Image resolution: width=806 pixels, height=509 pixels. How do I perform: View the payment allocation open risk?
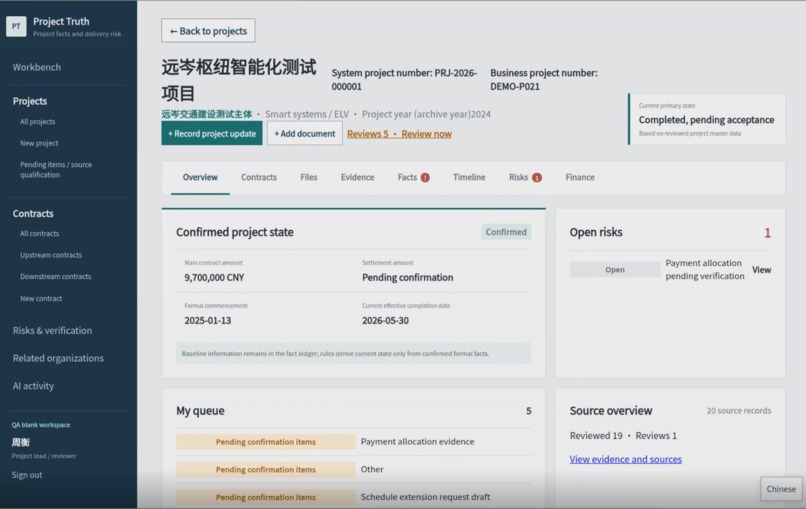pos(761,269)
